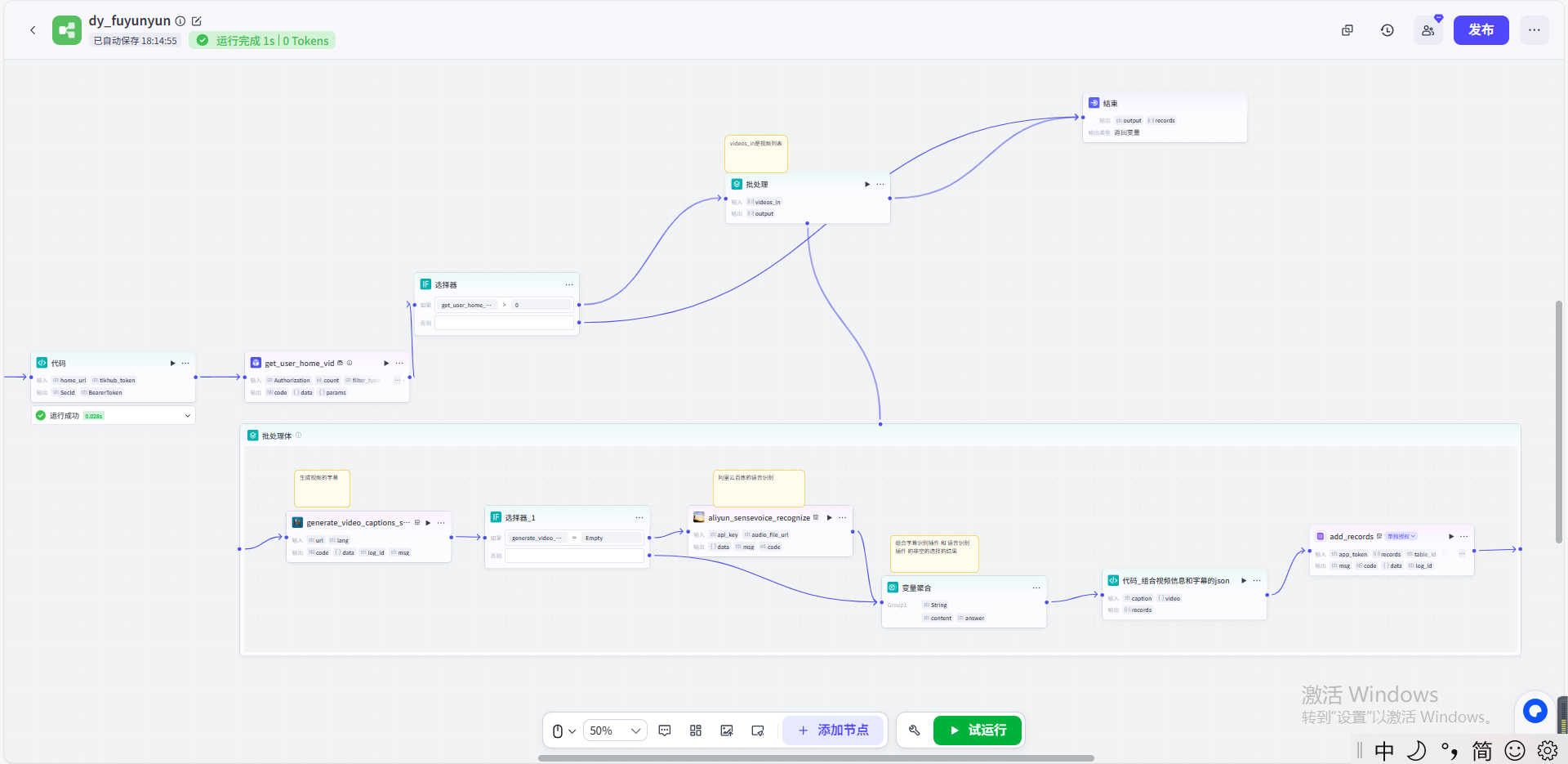The height and width of the screenshot is (764, 1568).
Task: Click the 发布 publish button
Action: (x=1481, y=30)
